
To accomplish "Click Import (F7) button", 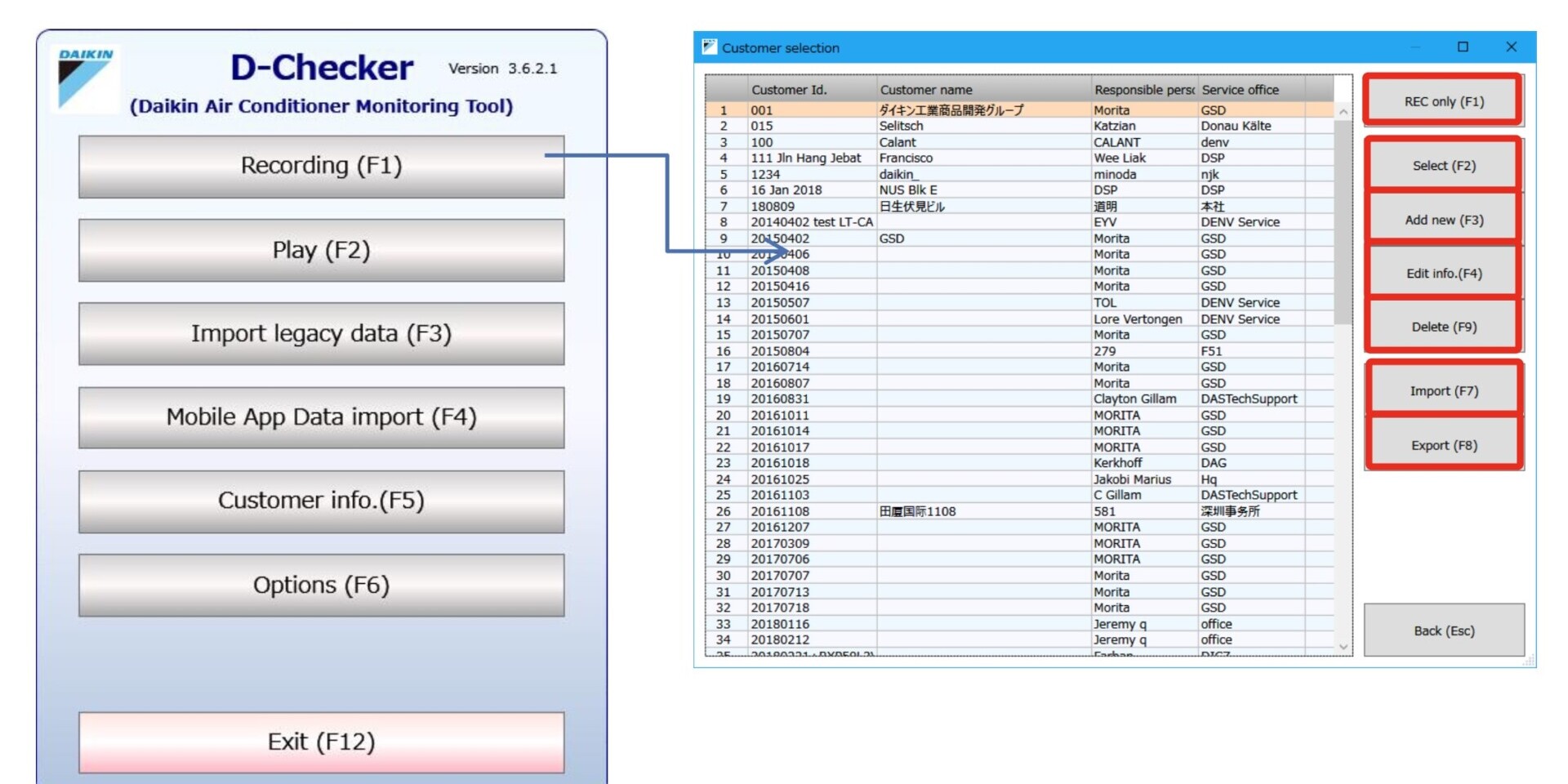I will (1443, 391).
